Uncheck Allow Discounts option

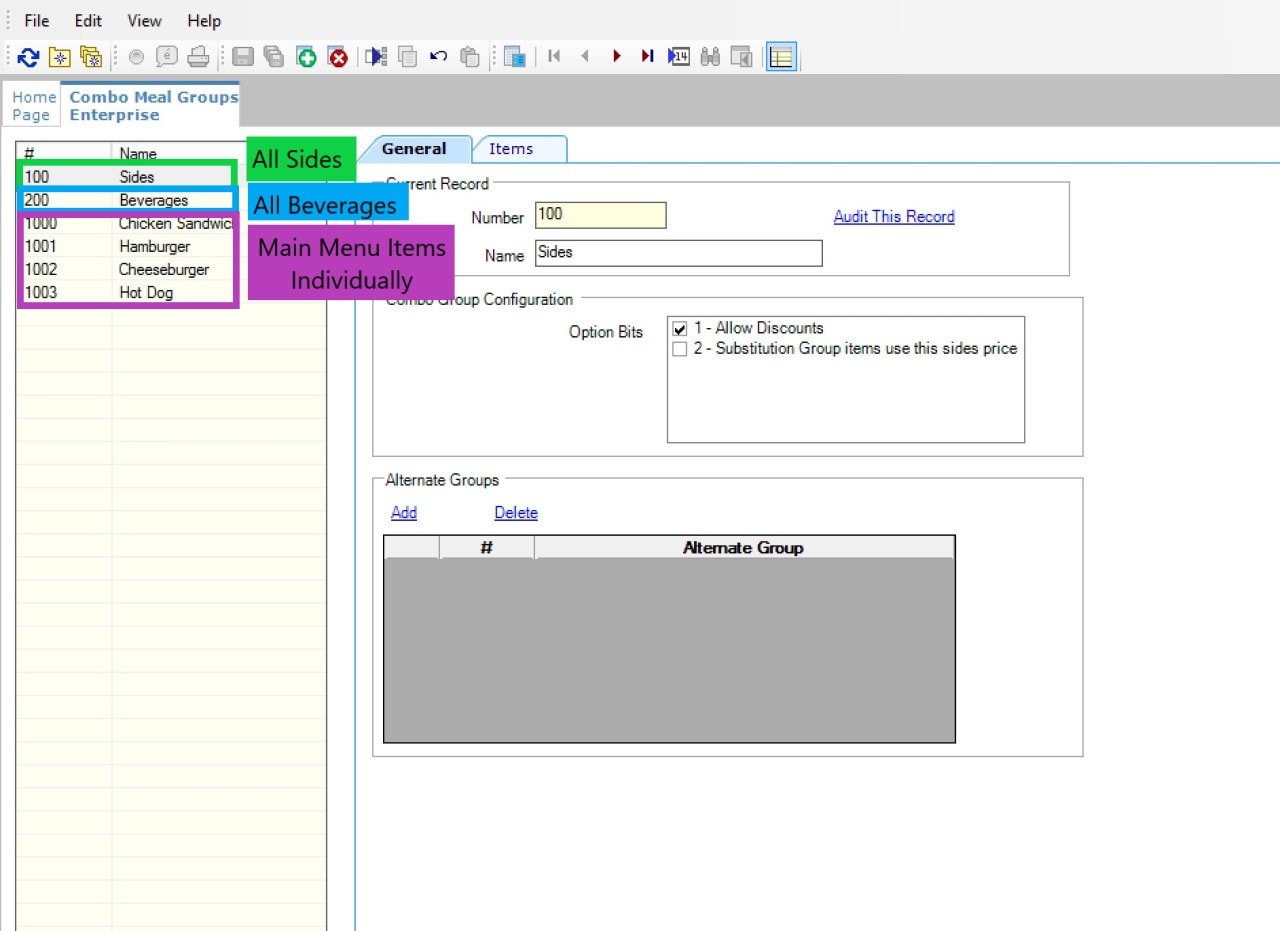pyautogui.click(x=680, y=328)
